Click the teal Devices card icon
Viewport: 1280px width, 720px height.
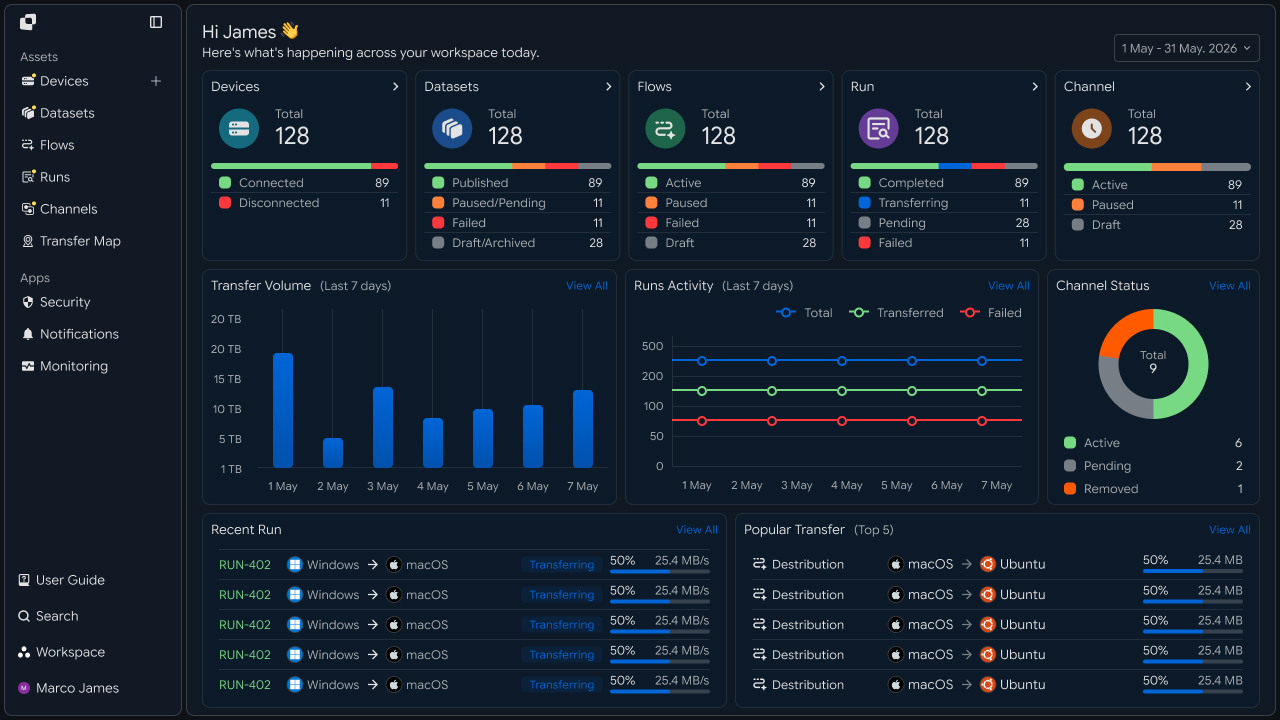click(x=239, y=129)
